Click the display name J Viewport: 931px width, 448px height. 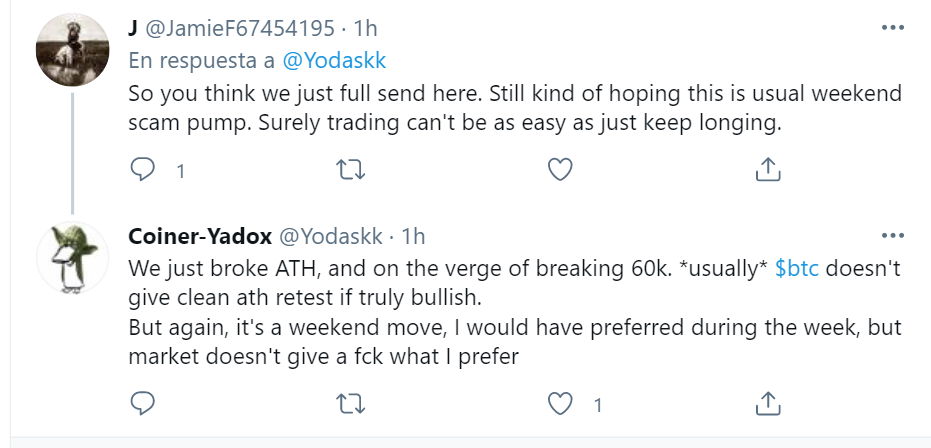coord(134,29)
